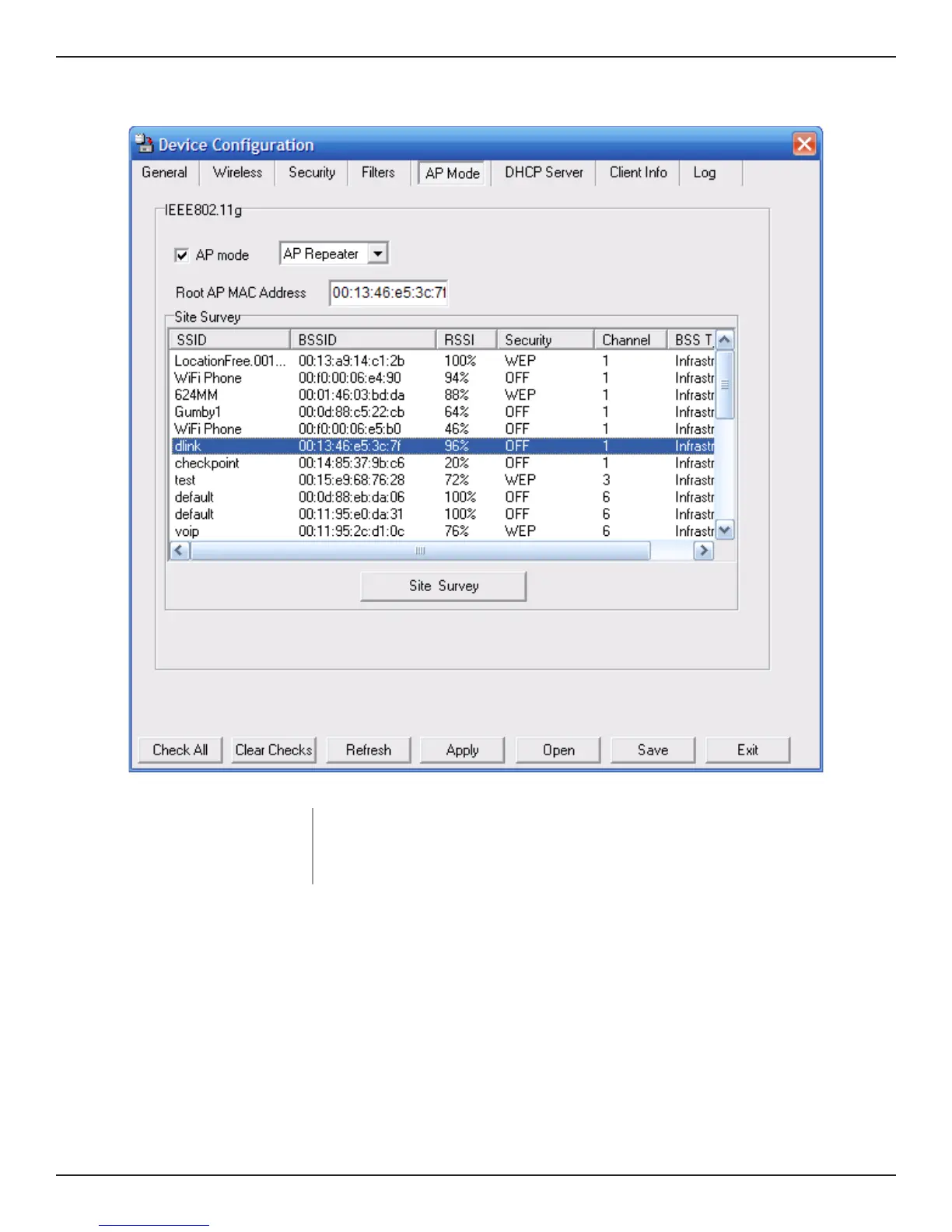This screenshot has height=1232, width=952.
Task: Open the Filters tab
Action: coord(378,173)
